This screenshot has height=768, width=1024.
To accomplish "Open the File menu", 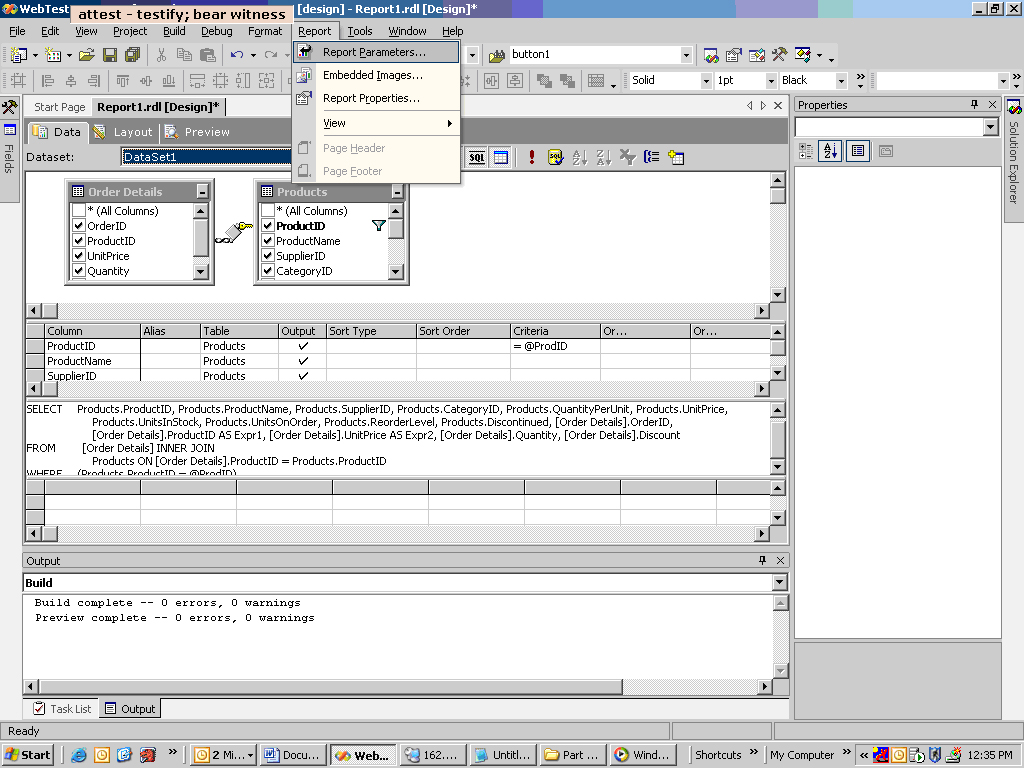I will [x=17, y=31].
